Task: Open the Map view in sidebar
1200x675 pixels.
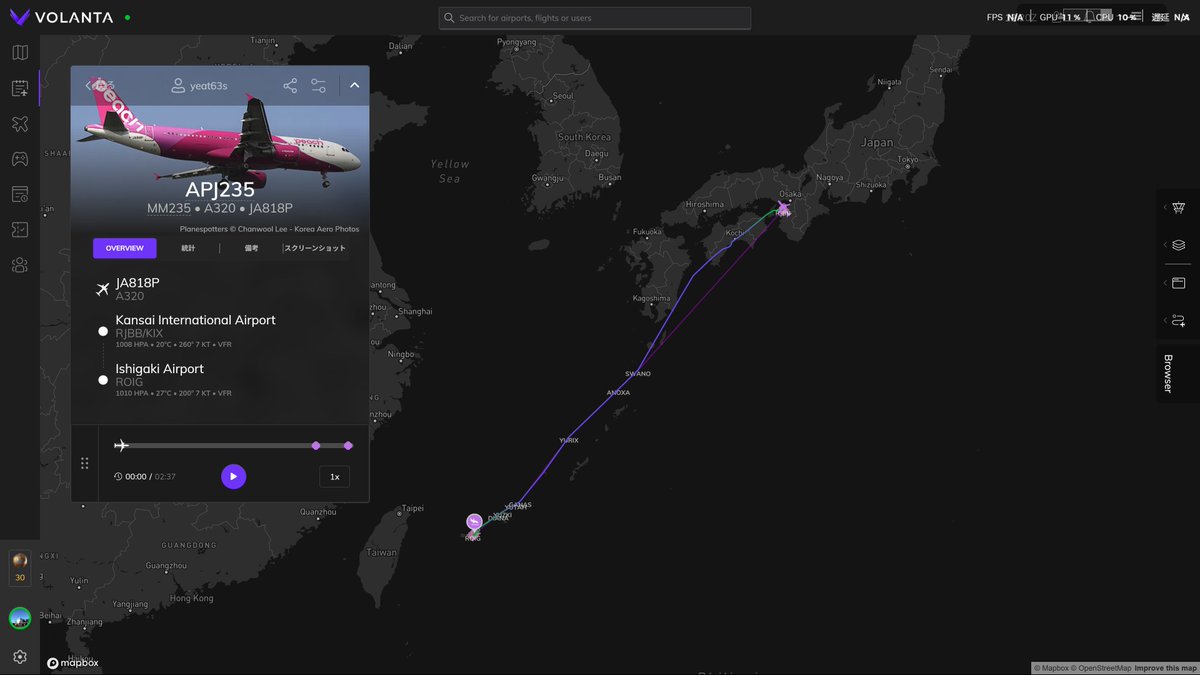Action: coord(20,53)
